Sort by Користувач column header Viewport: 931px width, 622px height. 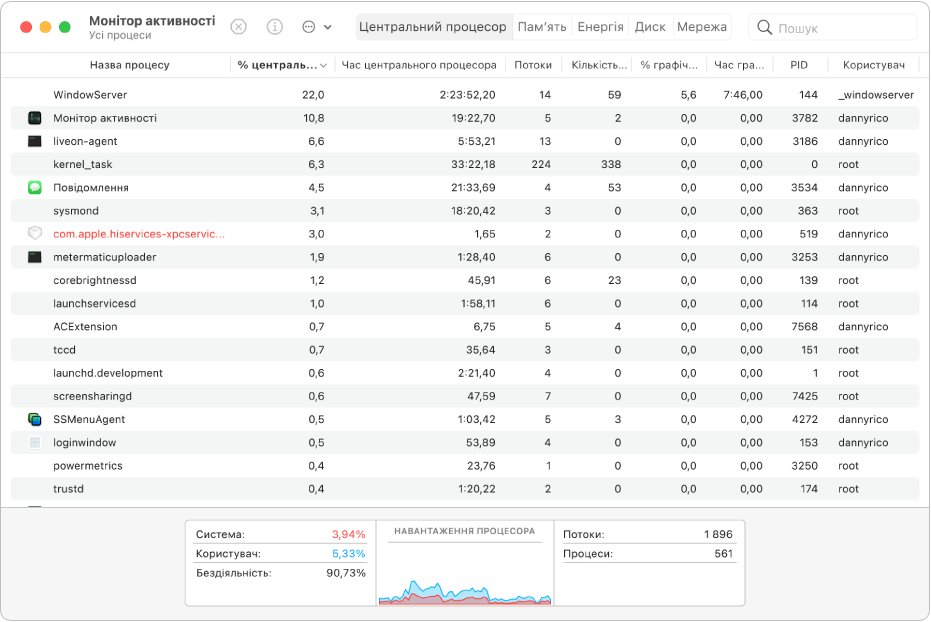click(x=873, y=65)
